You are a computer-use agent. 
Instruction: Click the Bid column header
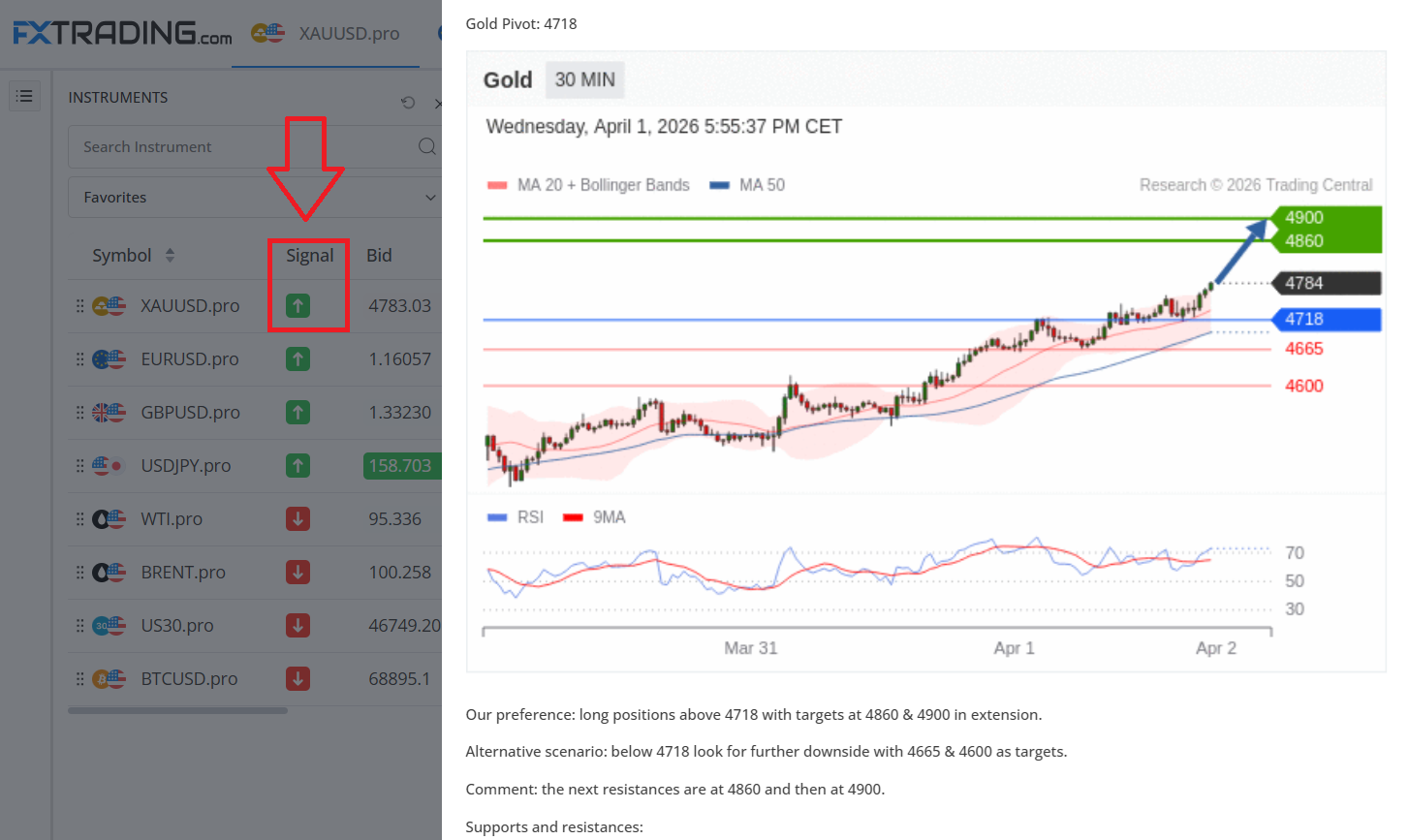click(379, 256)
